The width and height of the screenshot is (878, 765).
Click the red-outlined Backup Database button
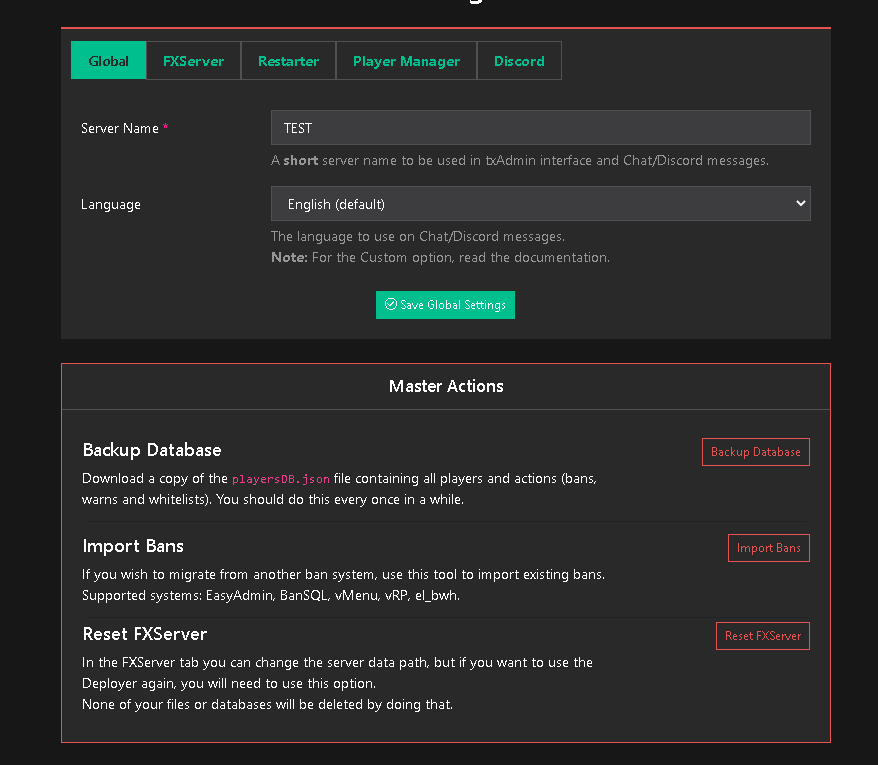[755, 452]
